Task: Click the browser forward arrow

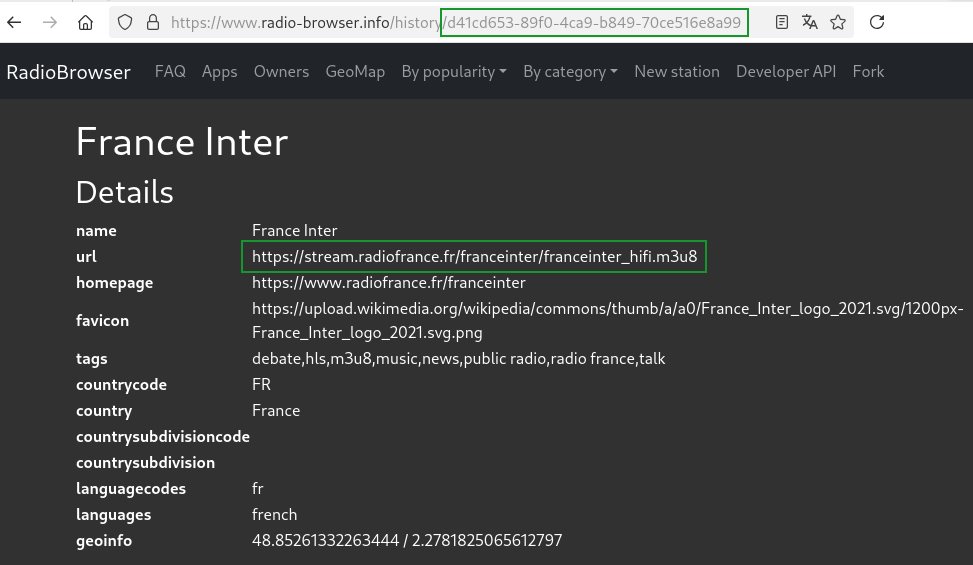Action: (50, 22)
